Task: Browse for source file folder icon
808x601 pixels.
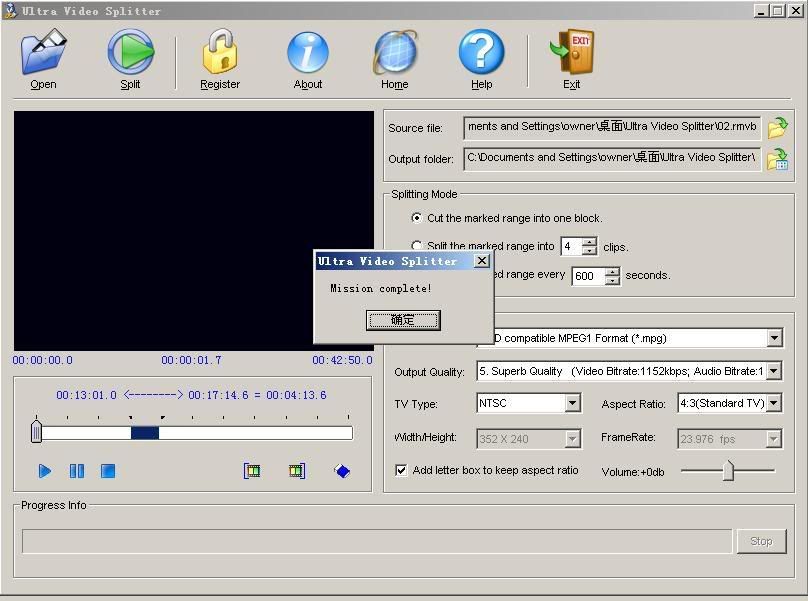Action: 778,128
